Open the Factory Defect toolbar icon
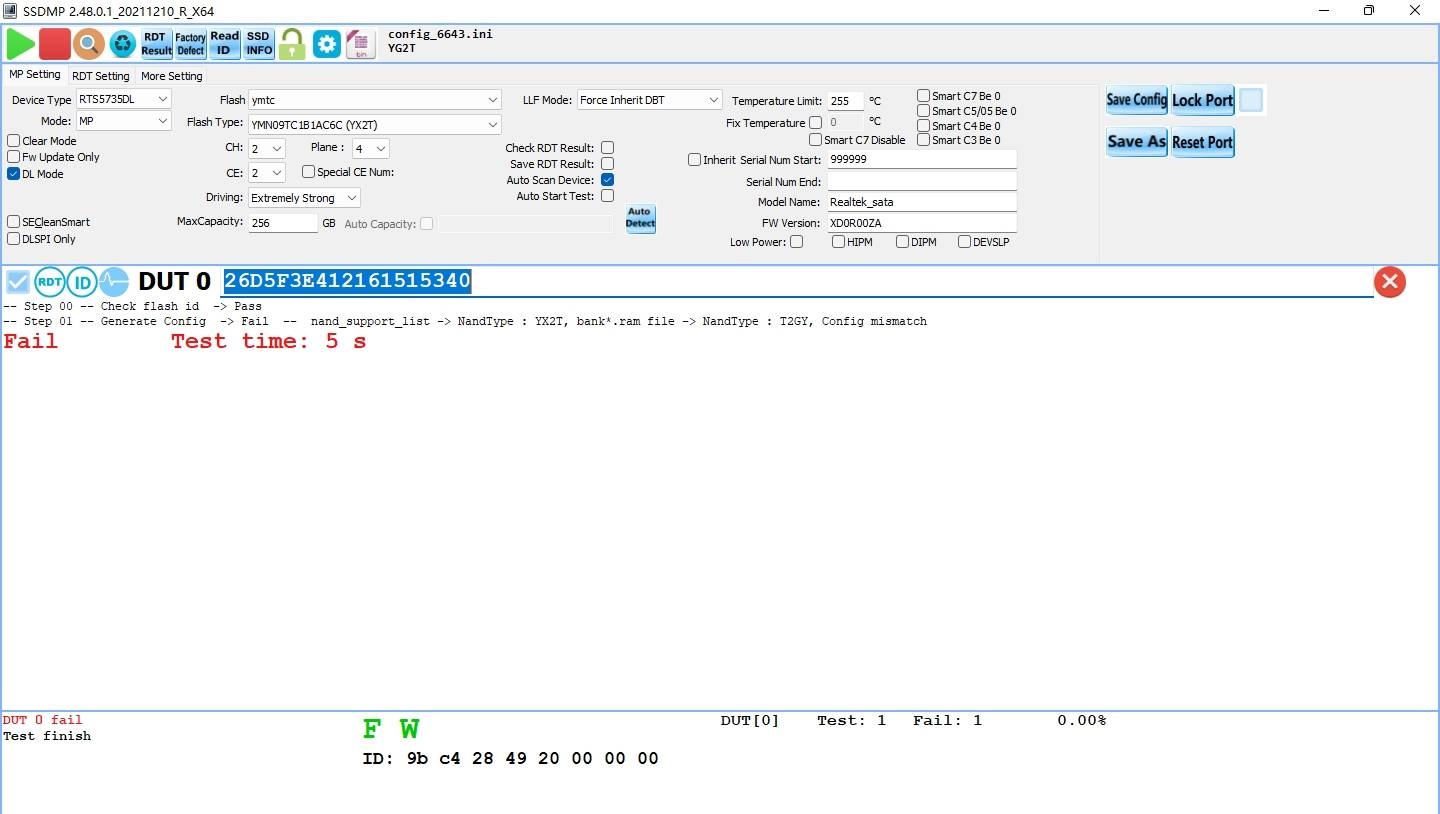The width and height of the screenshot is (1440, 814). tap(190, 43)
